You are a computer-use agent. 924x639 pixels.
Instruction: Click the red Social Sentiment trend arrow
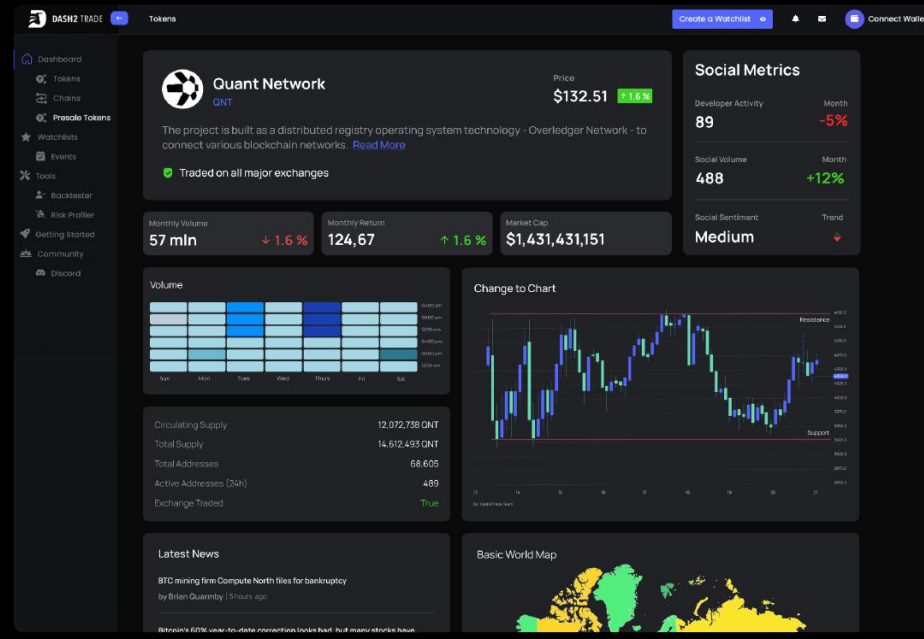[x=837, y=238]
